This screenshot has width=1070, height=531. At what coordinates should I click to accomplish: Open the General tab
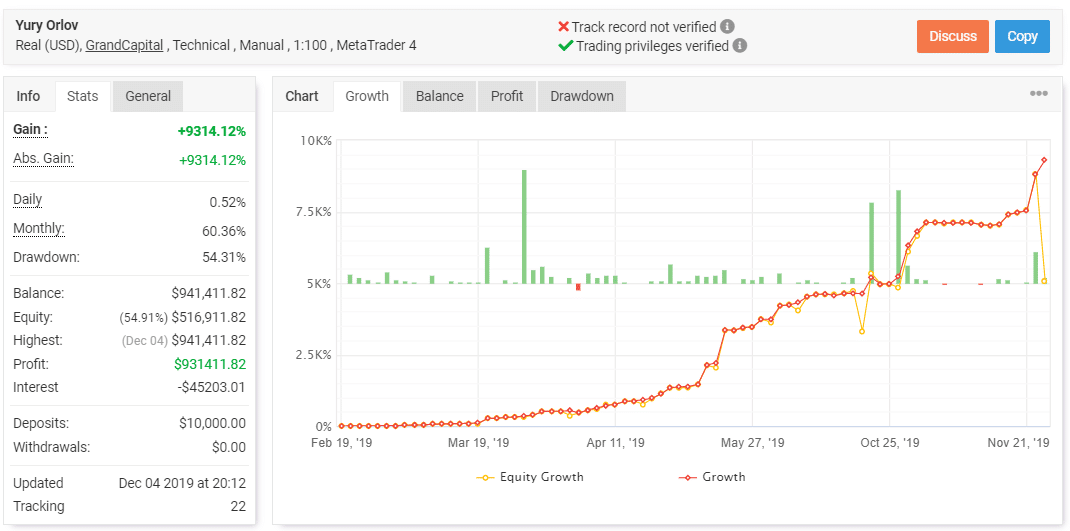click(x=148, y=96)
